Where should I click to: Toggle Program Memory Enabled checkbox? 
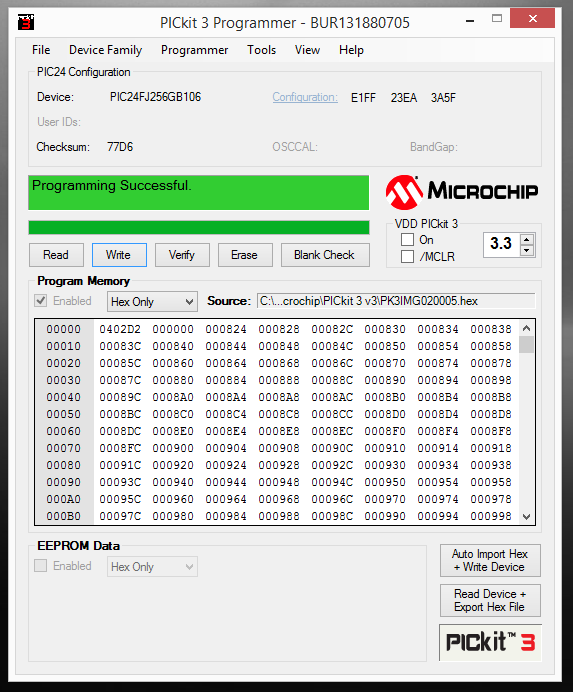[41, 301]
